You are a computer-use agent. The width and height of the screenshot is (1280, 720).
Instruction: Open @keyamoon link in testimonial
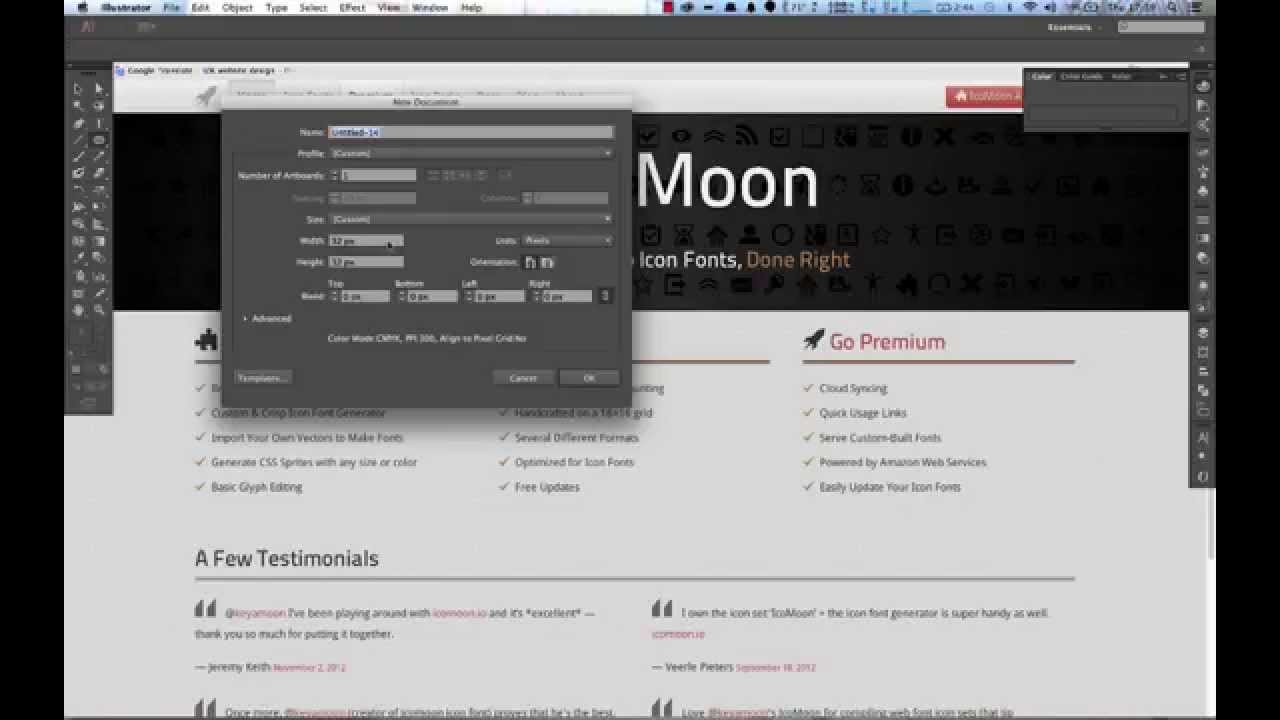pyautogui.click(x=255, y=613)
